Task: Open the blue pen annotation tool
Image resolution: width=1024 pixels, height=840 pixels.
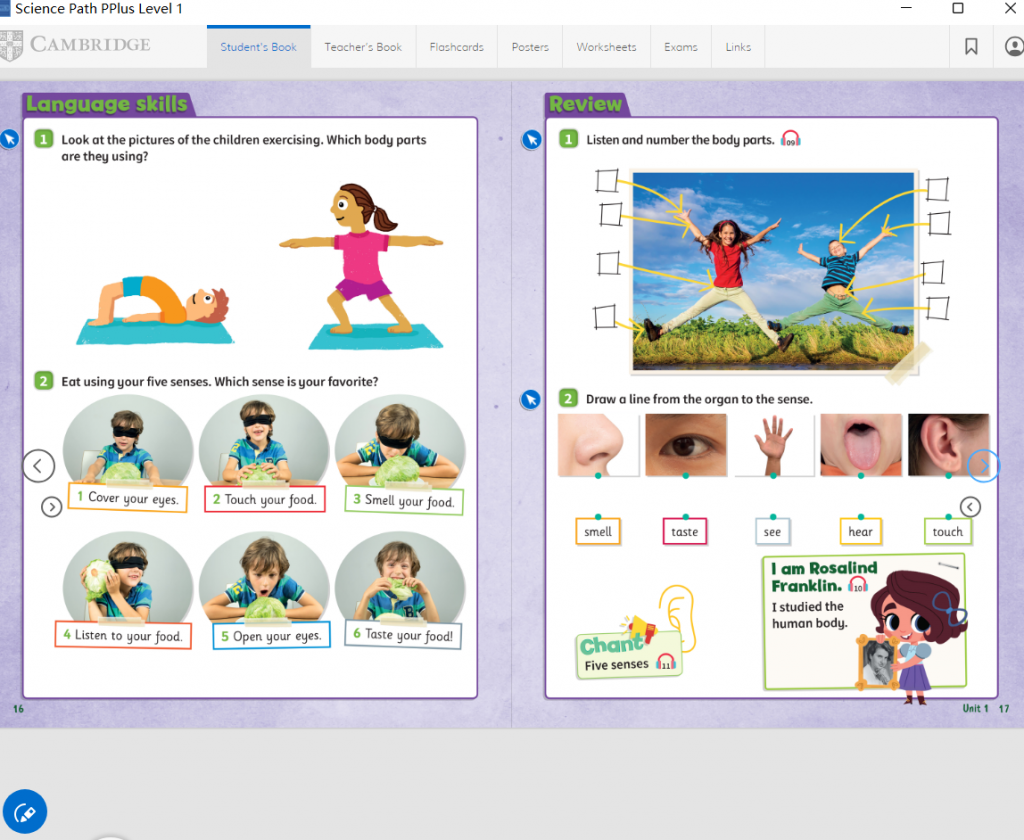Action: (x=25, y=812)
